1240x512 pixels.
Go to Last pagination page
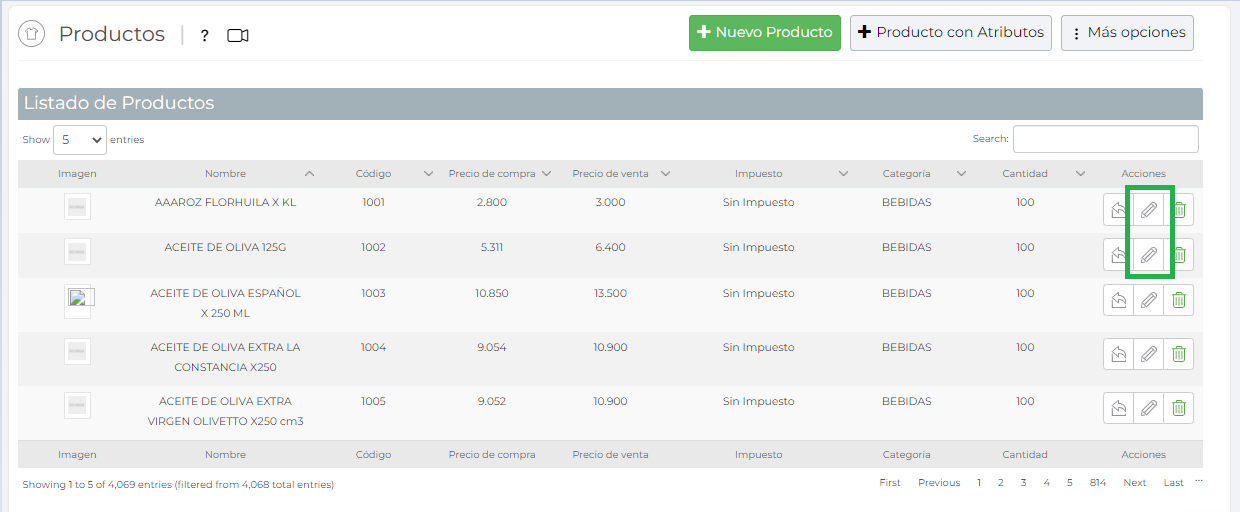coord(1173,483)
